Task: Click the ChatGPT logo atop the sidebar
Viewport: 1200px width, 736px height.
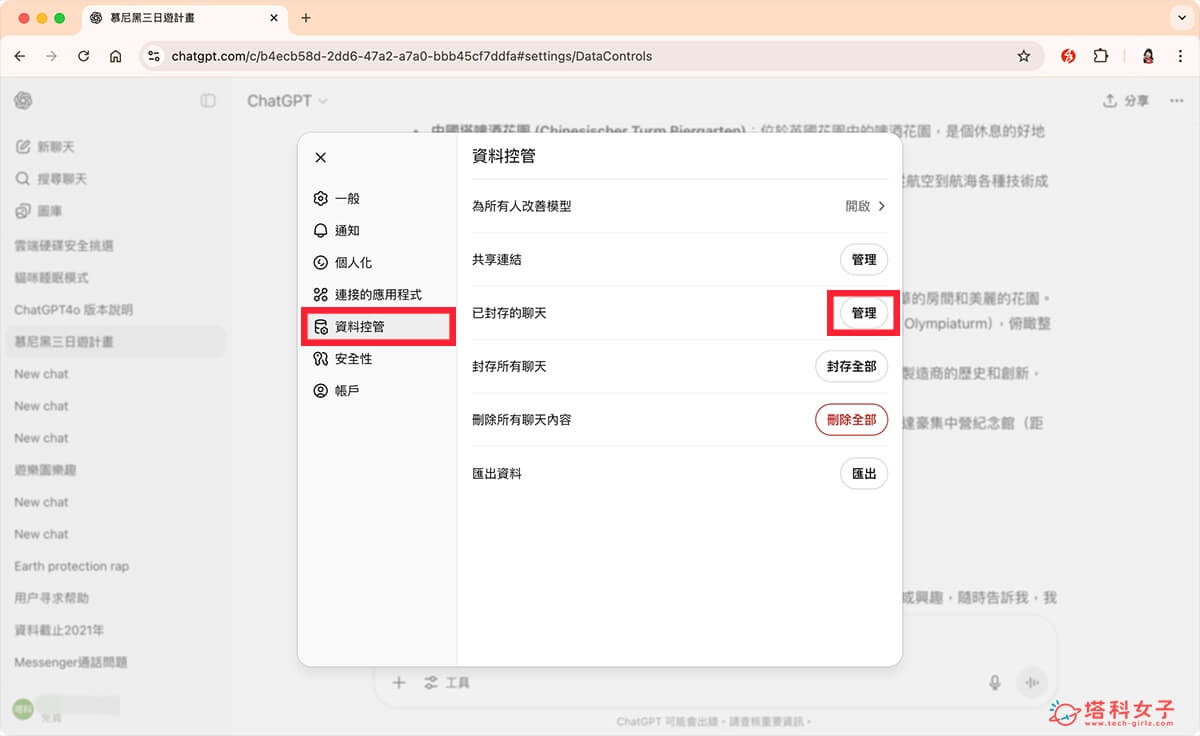Action: coord(23,100)
